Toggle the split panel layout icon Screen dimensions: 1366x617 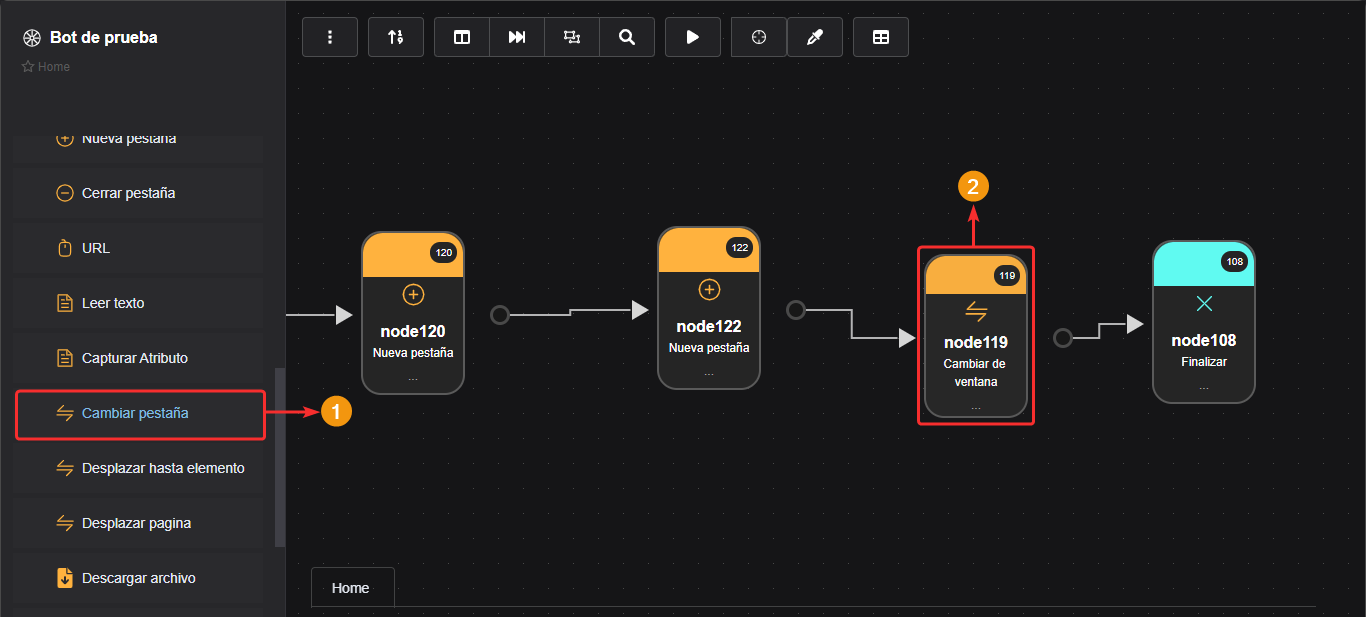pos(462,37)
